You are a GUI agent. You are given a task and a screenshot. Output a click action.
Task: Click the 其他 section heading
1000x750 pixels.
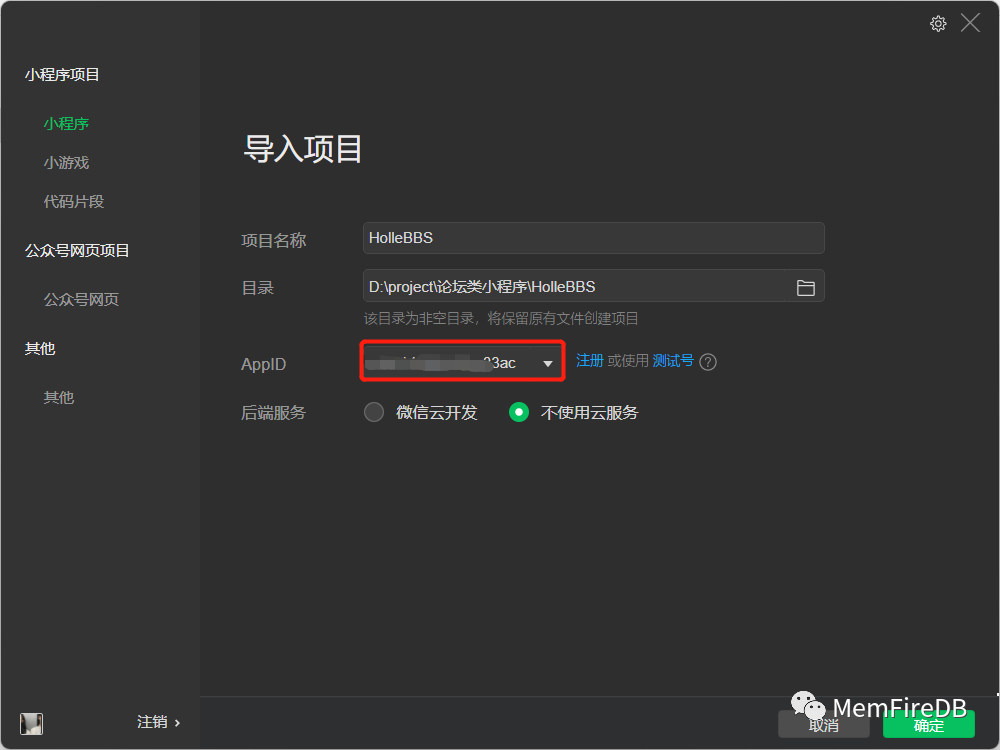[x=40, y=349]
